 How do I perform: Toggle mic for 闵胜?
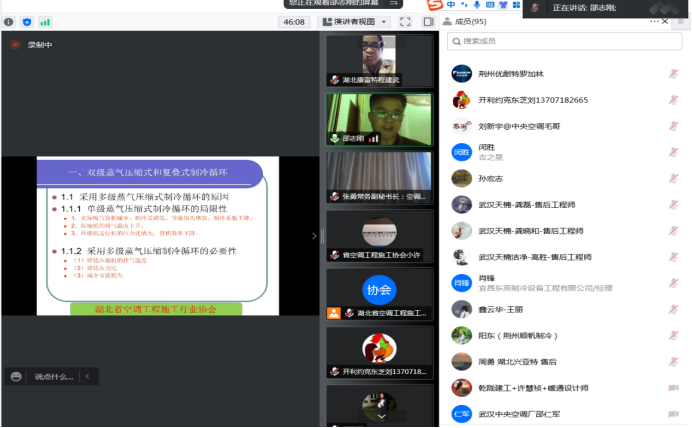click(673, 152)
